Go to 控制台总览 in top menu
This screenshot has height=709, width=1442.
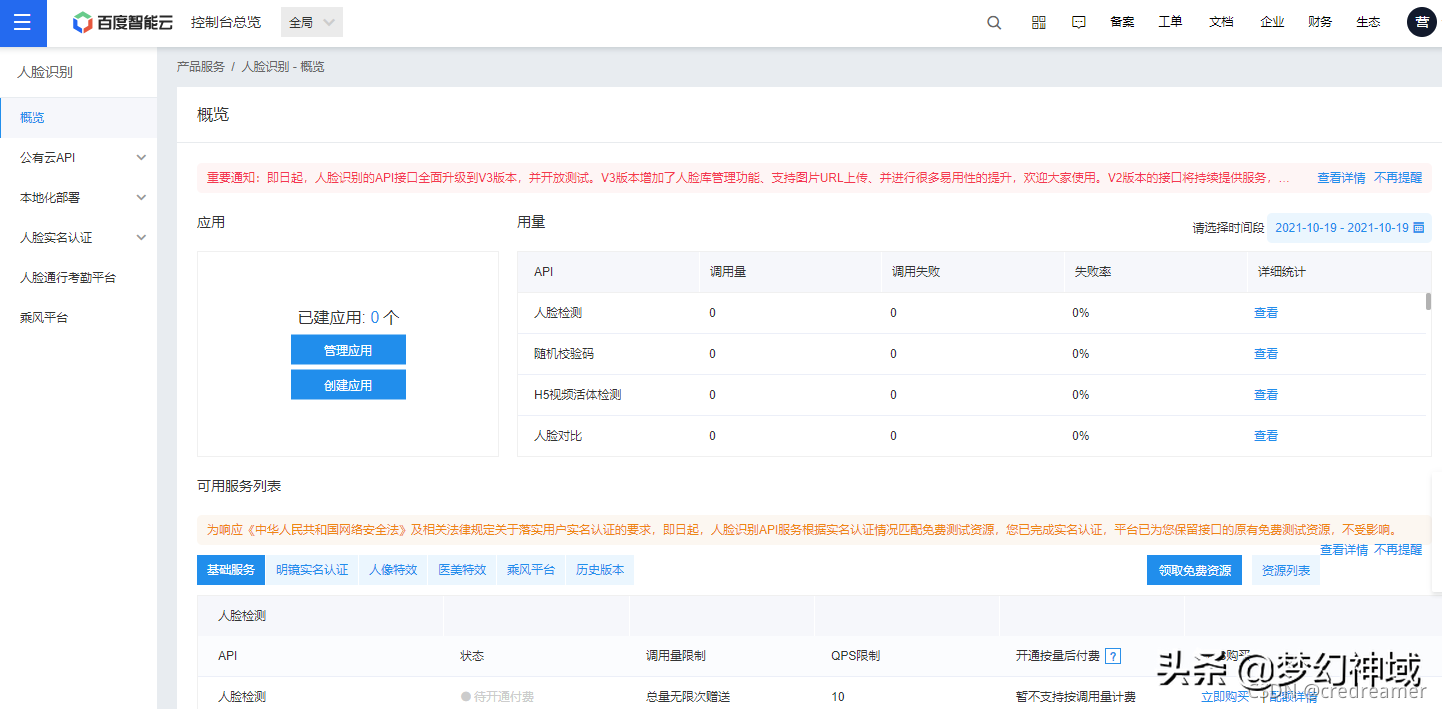pyautogui.click(x=226, y=21)
